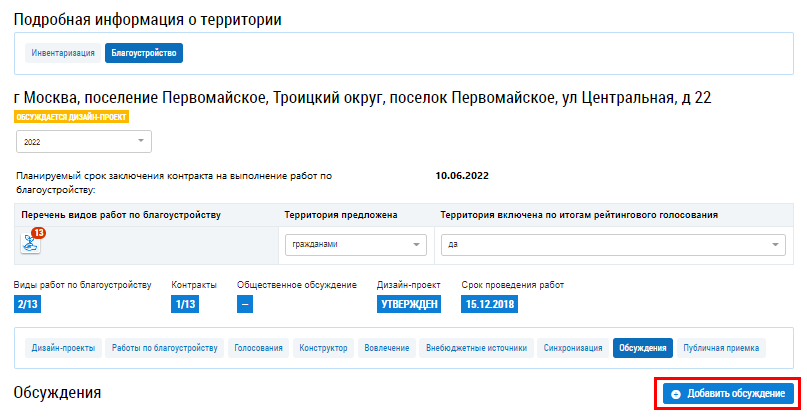Expand the 'гражданами' territory proposed dropdown
Screen dimensions: 807x417
click(355, 245)
